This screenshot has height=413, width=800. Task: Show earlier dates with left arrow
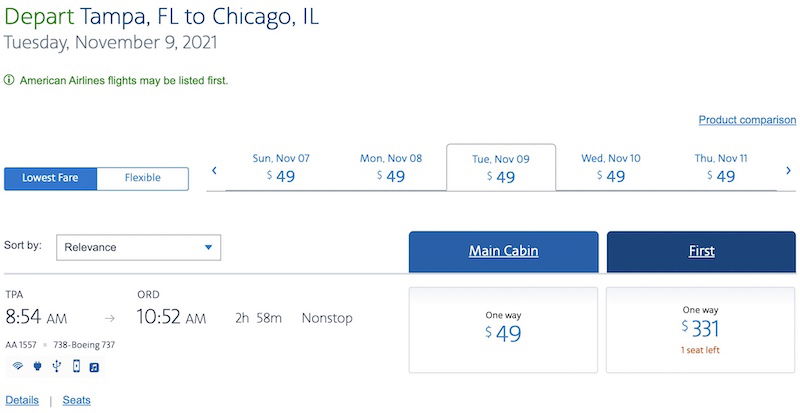coord(214,171)
